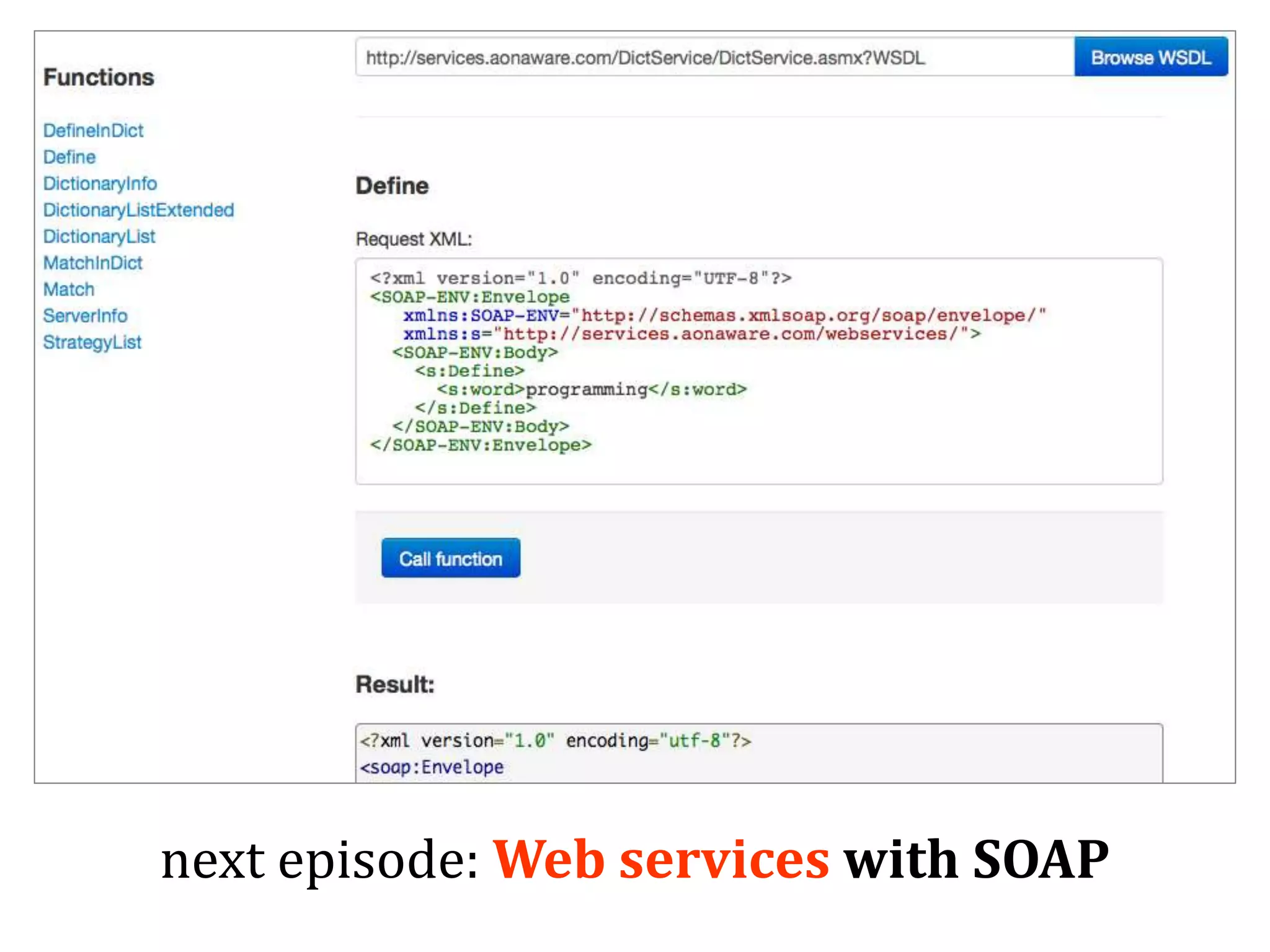Screen dimensions: 1270x952
Task: Click the '</SOAP-ENV:Envelope>' closing tag
Action: 481,446
